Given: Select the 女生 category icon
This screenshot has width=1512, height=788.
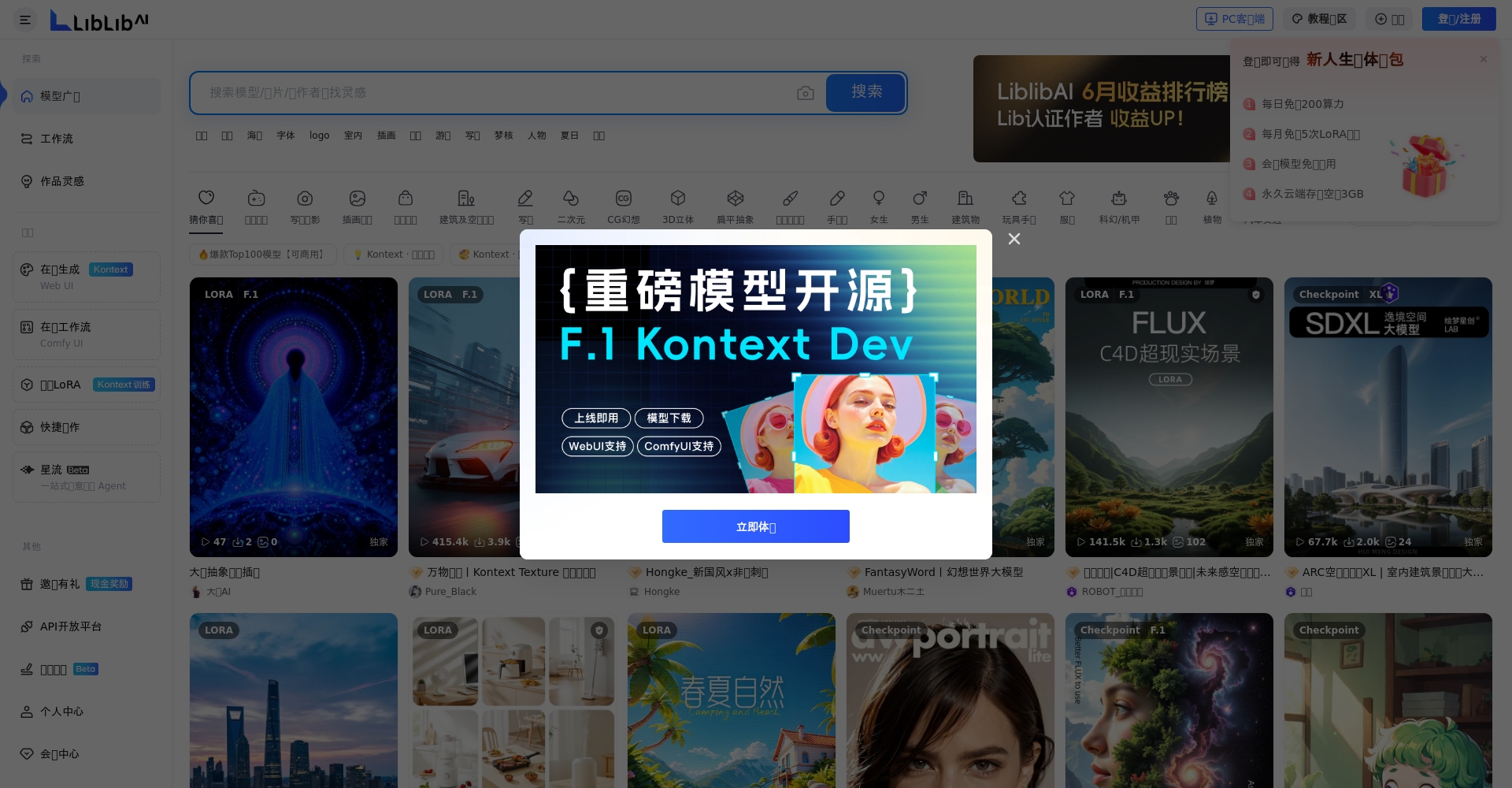Looking at the screenshot, I should (x=879, y=207).
